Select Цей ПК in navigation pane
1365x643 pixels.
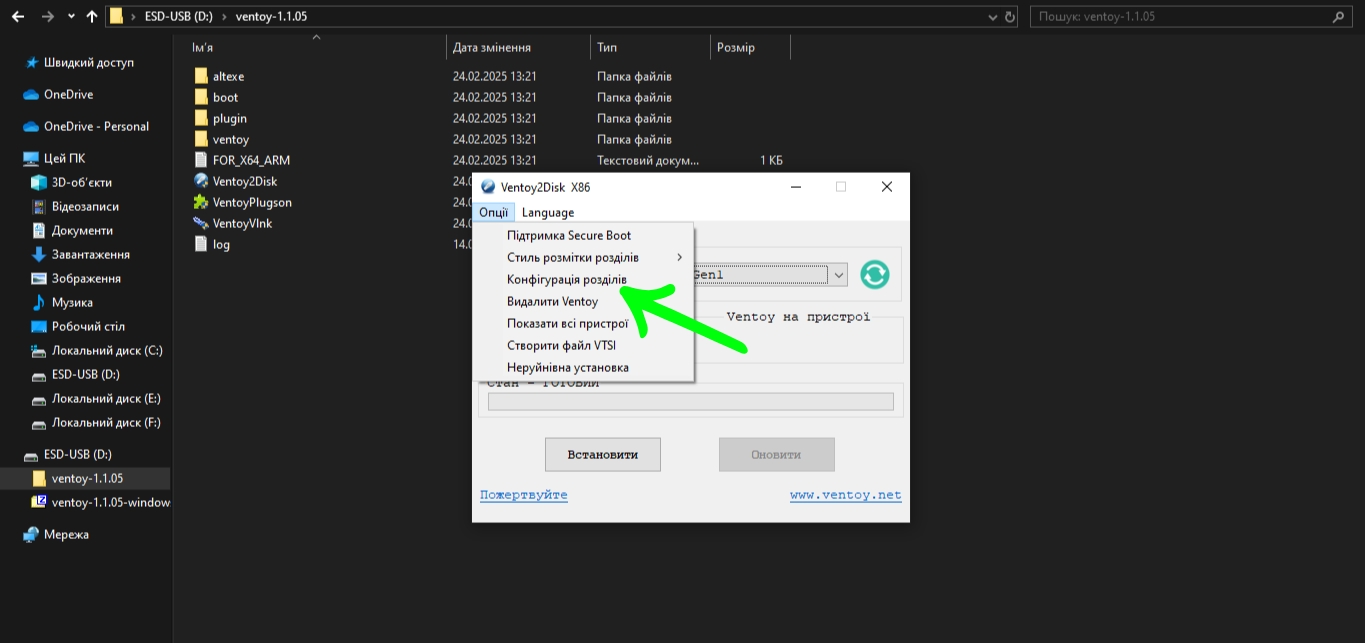[x=64, y=158]
